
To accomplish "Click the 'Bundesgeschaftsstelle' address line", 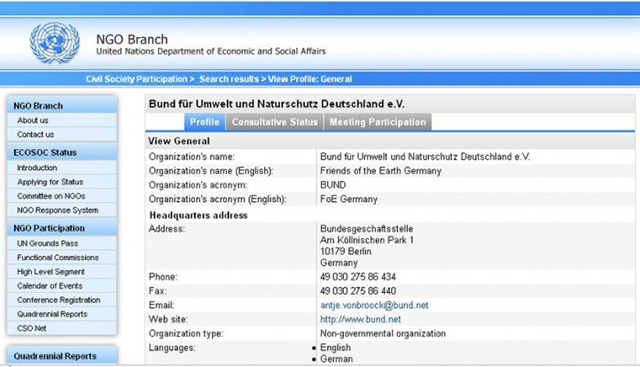I will (x=367, y=229).
